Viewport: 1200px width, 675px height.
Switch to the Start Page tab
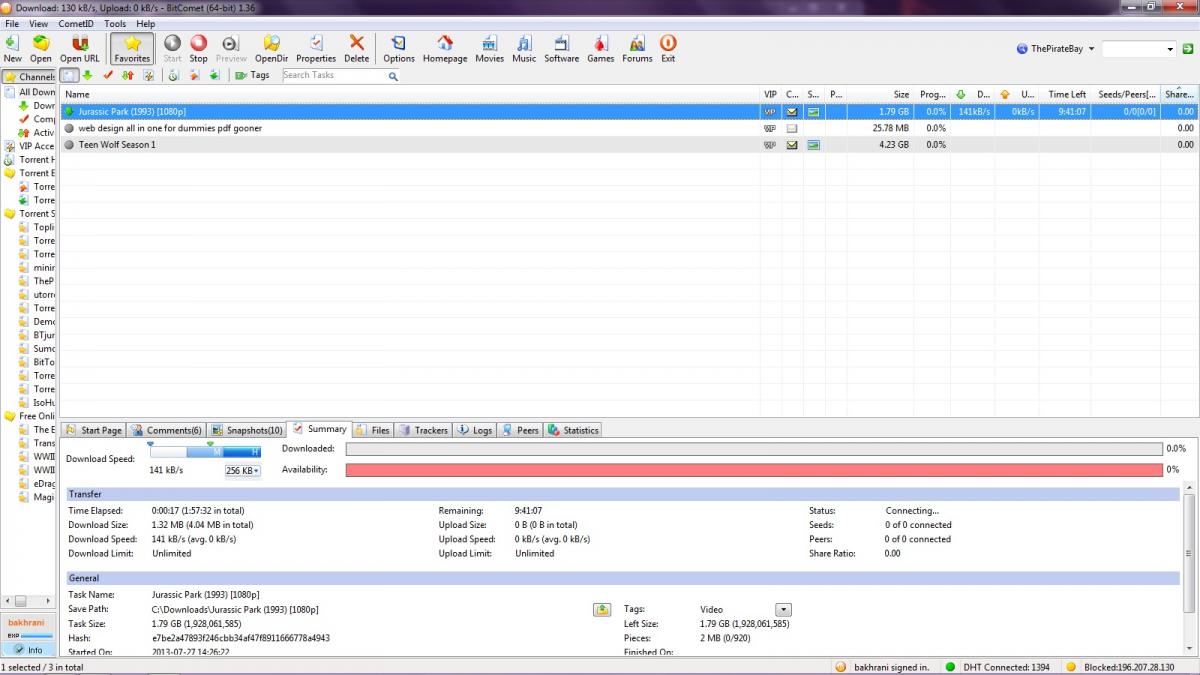coord(93,430)
